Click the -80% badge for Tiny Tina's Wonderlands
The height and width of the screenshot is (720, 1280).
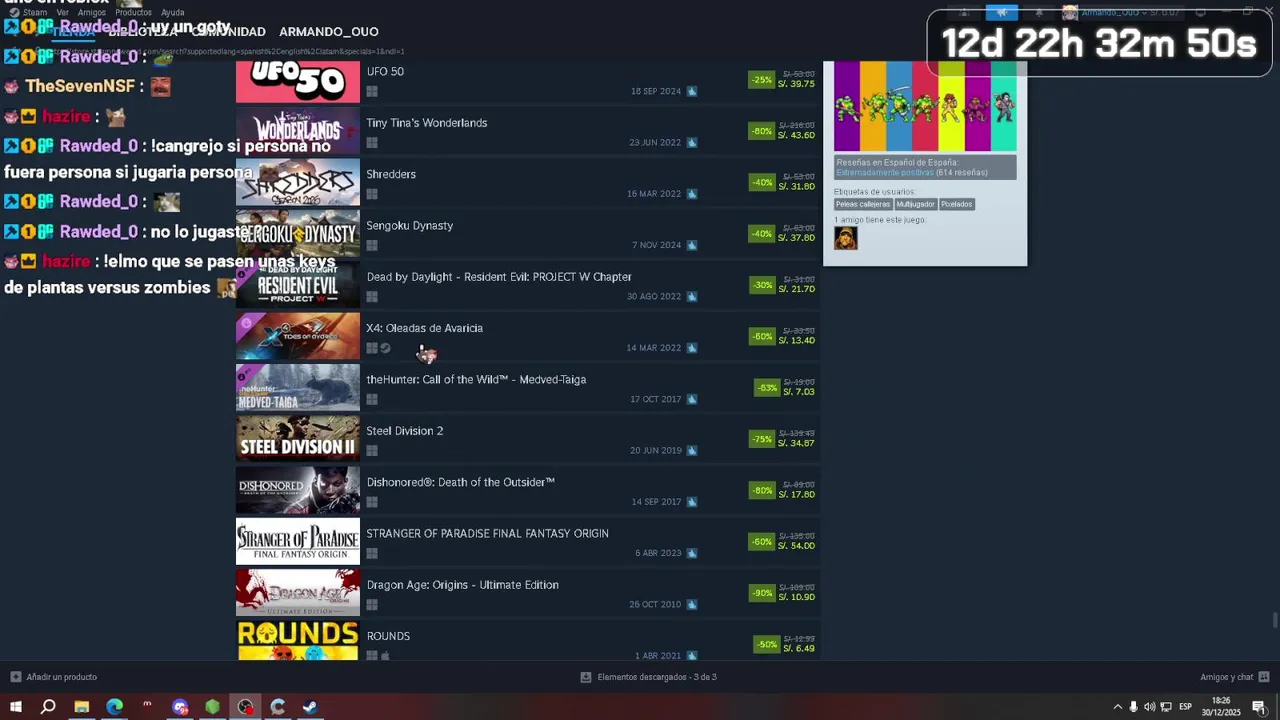[762, 131]
